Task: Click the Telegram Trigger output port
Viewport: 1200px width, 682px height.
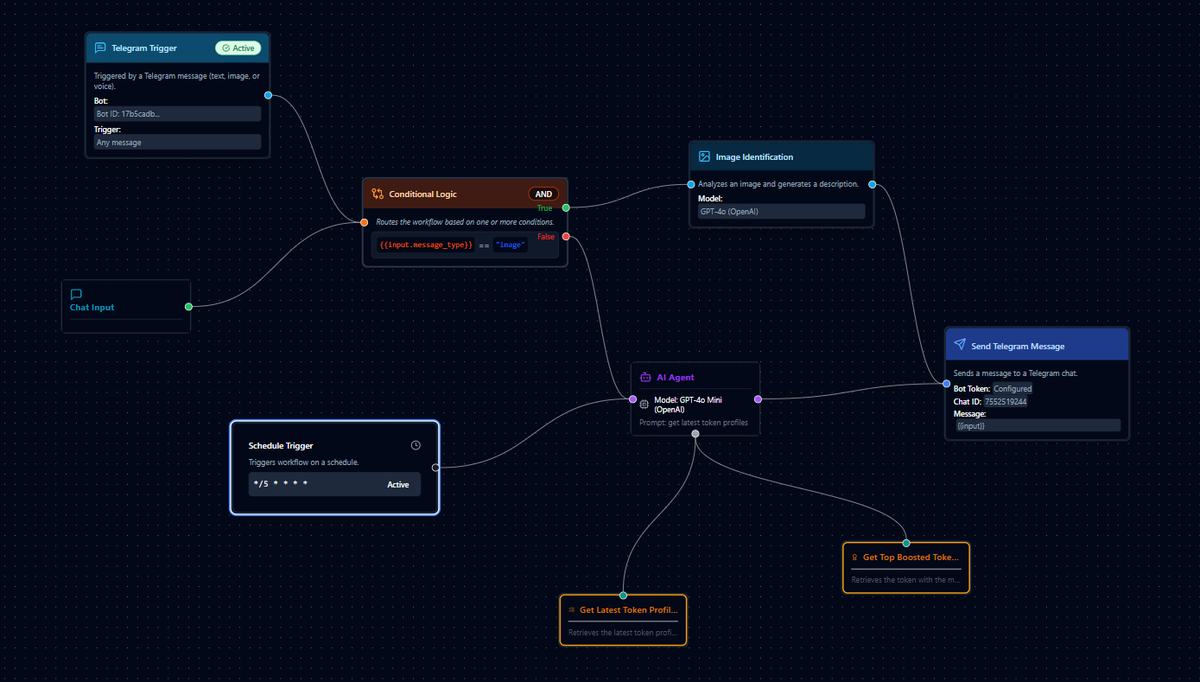Action: pyautogui.click(x=268, y=95)
